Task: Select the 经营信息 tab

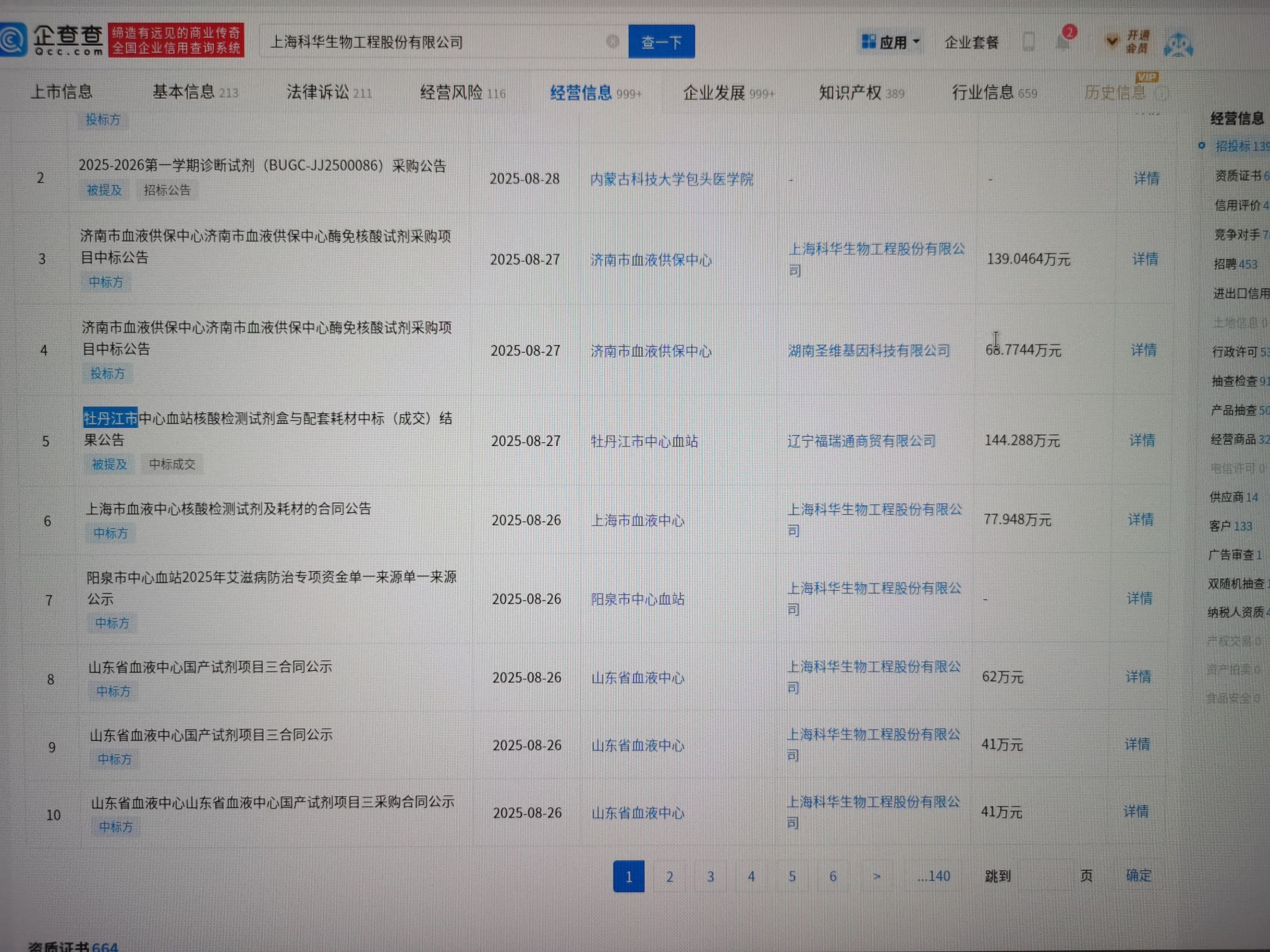Action: (596, 93)
